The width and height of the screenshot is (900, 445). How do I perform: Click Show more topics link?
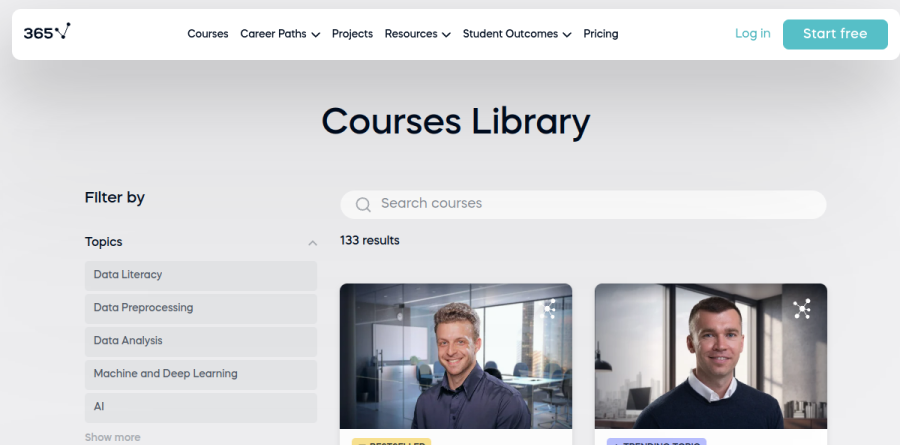click(x=112, y=438)
